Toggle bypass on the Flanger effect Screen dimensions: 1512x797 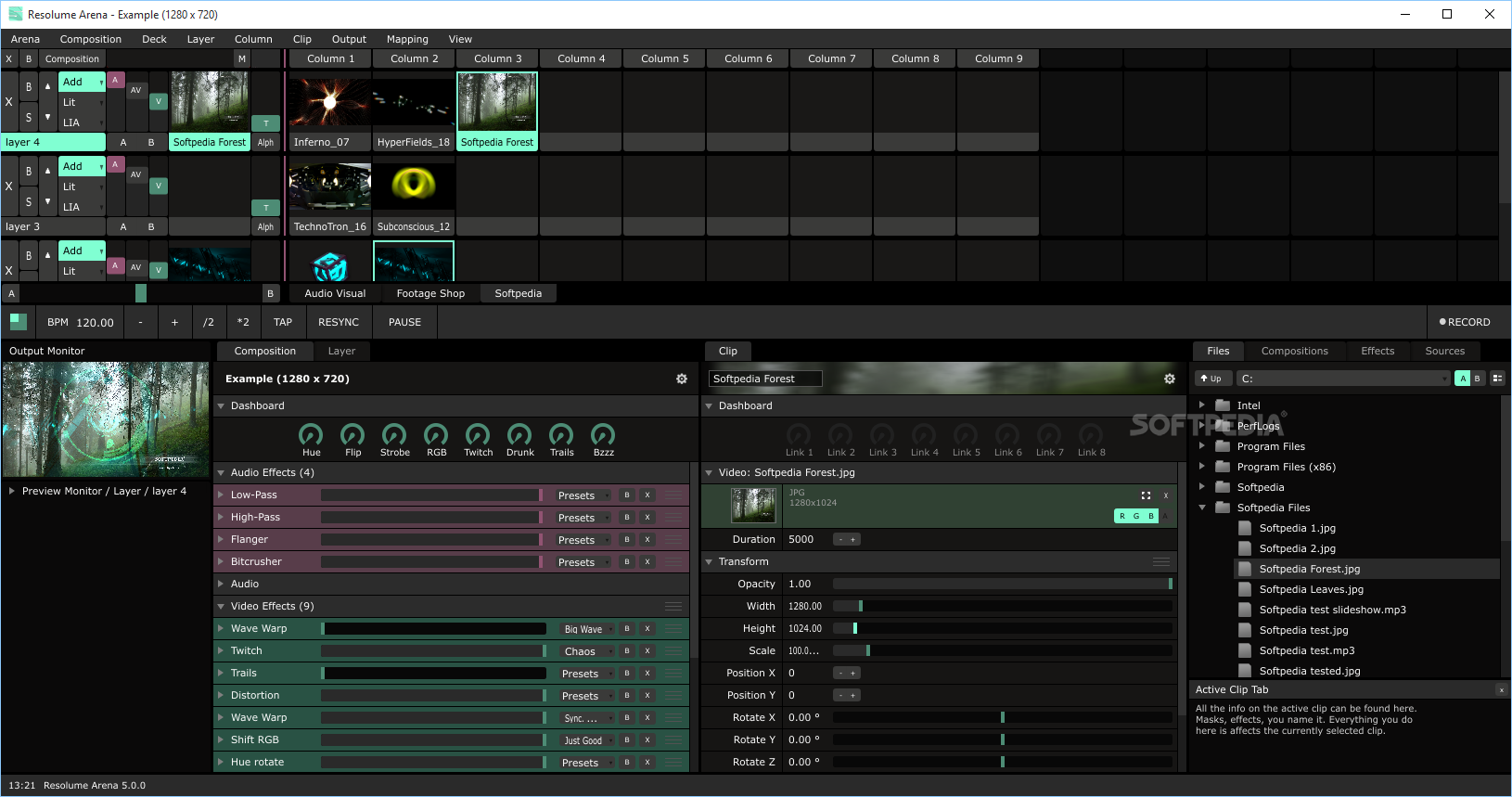pos(627,540)
